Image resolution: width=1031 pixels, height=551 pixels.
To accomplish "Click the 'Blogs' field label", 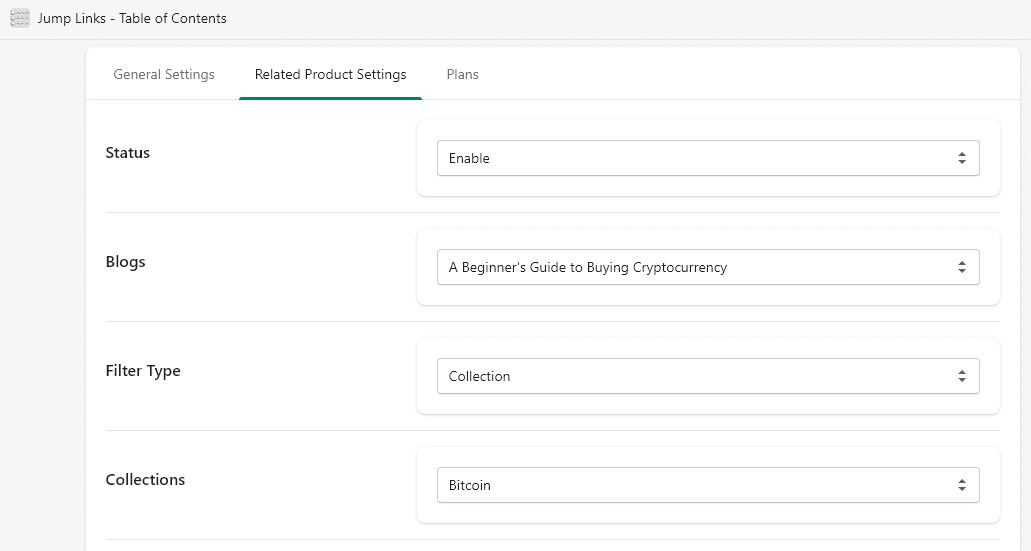I will pos(126,262).
